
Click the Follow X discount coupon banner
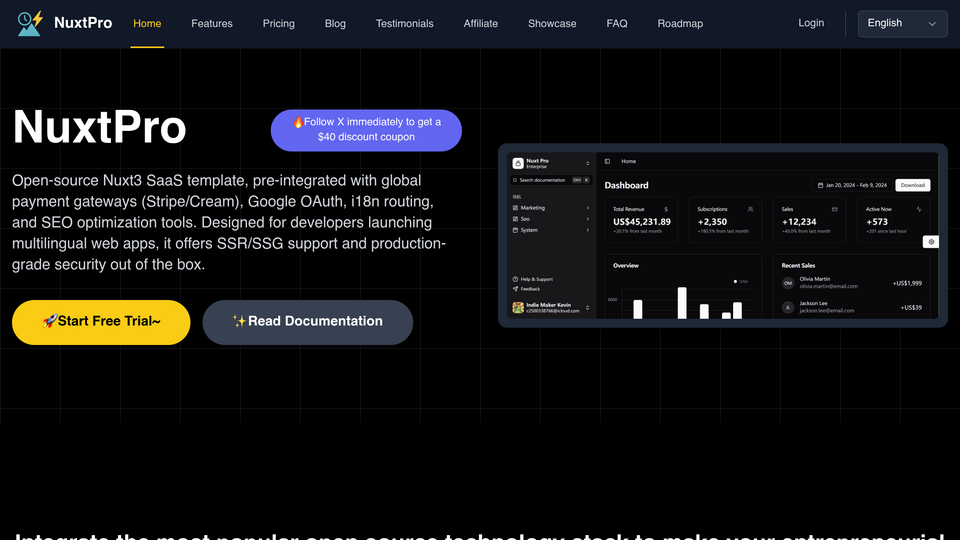366,130
